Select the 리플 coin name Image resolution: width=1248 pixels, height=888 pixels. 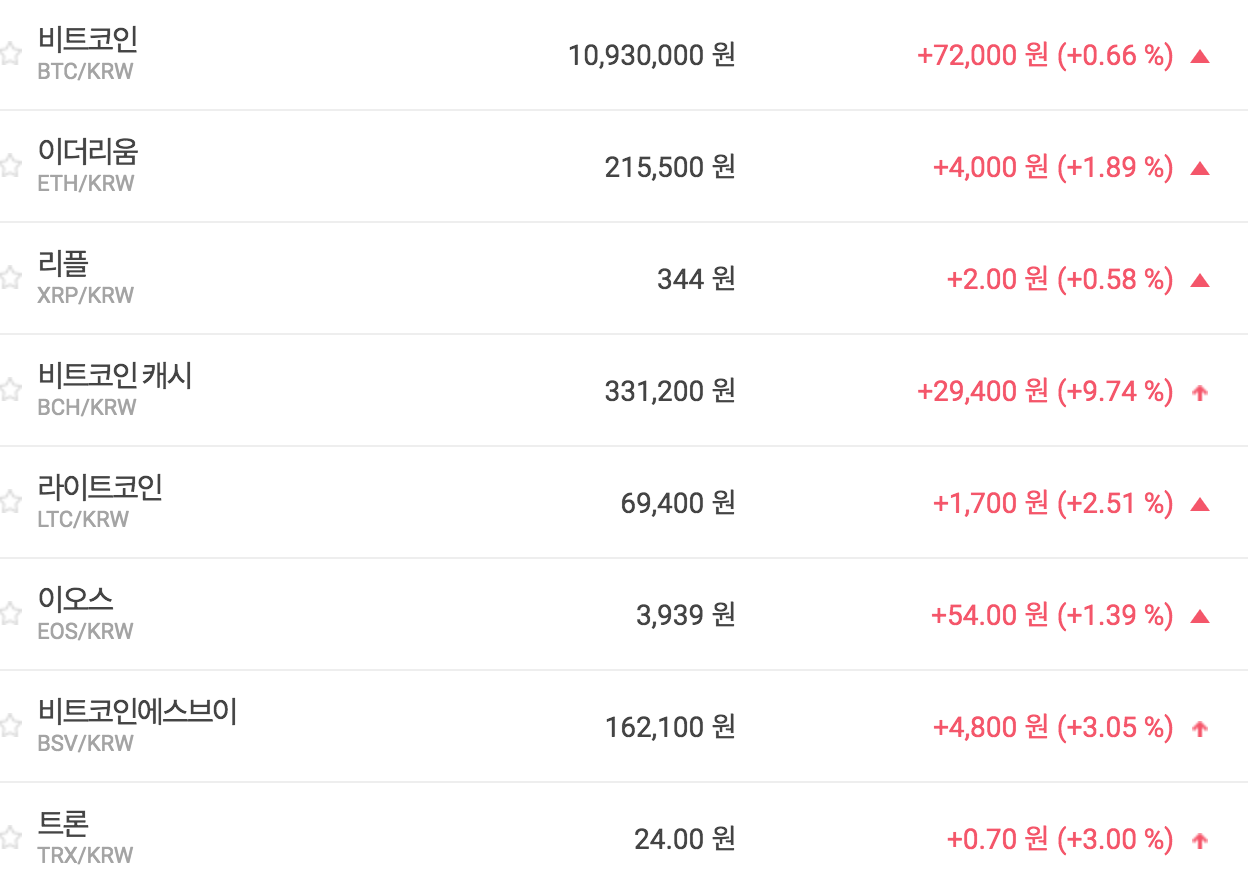point(63,264)
